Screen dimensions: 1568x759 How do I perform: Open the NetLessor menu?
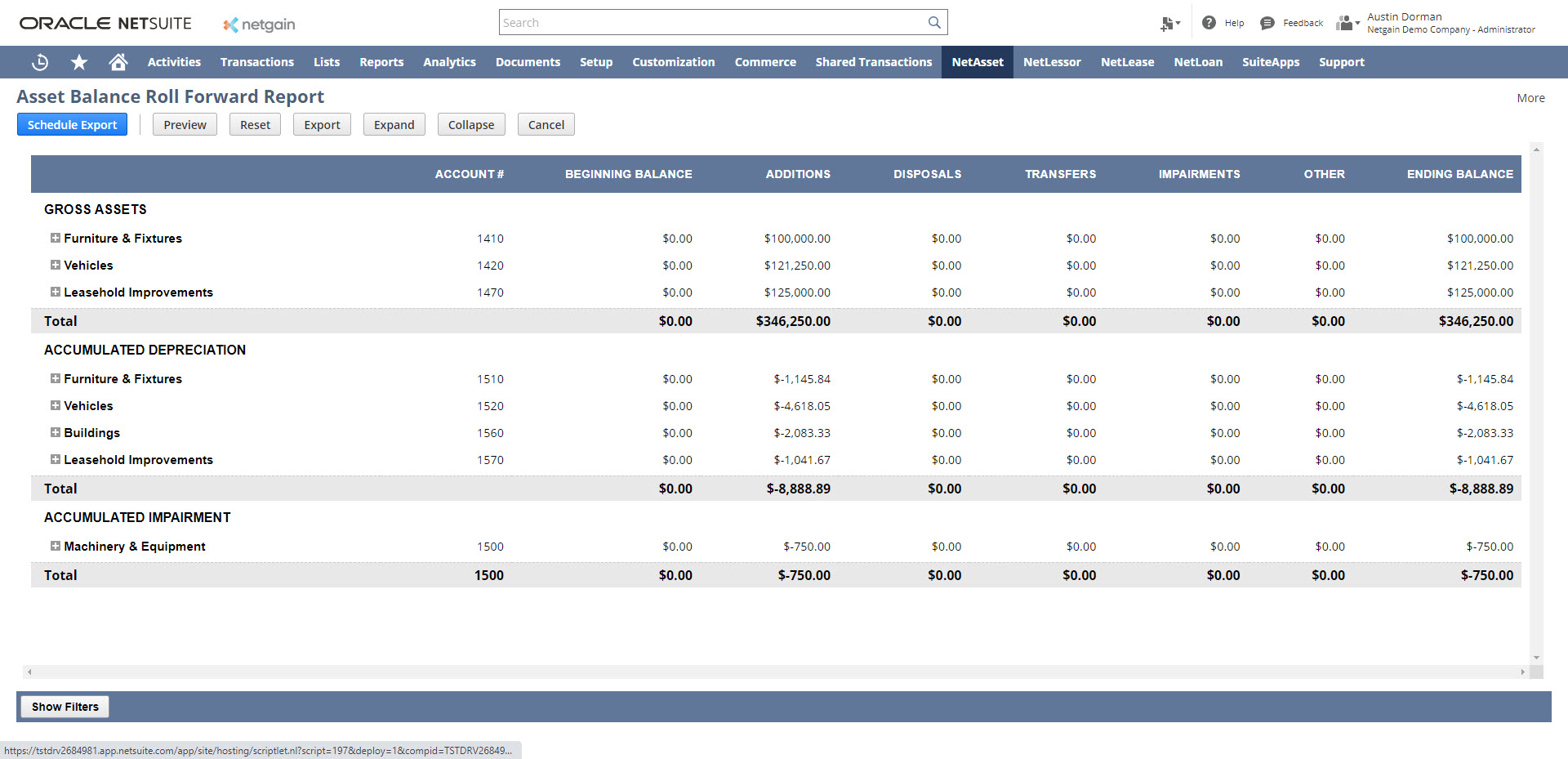(1052, 62)
